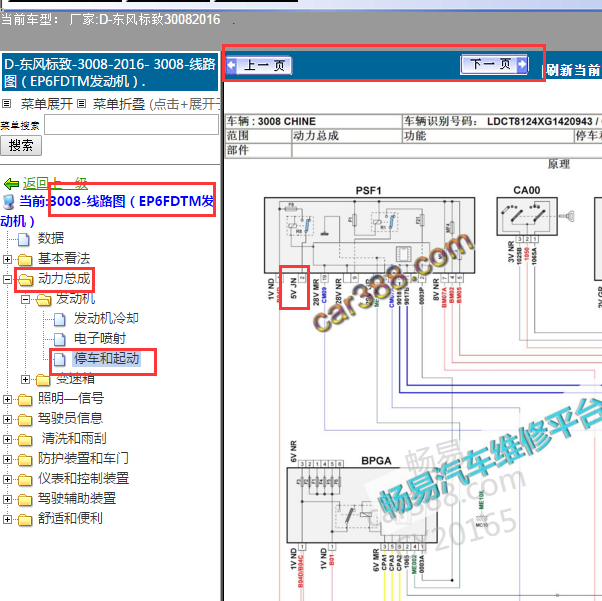Click 菜单折叠 collapse-all icon
Screen dimensions: 602x601
point(81,104)
